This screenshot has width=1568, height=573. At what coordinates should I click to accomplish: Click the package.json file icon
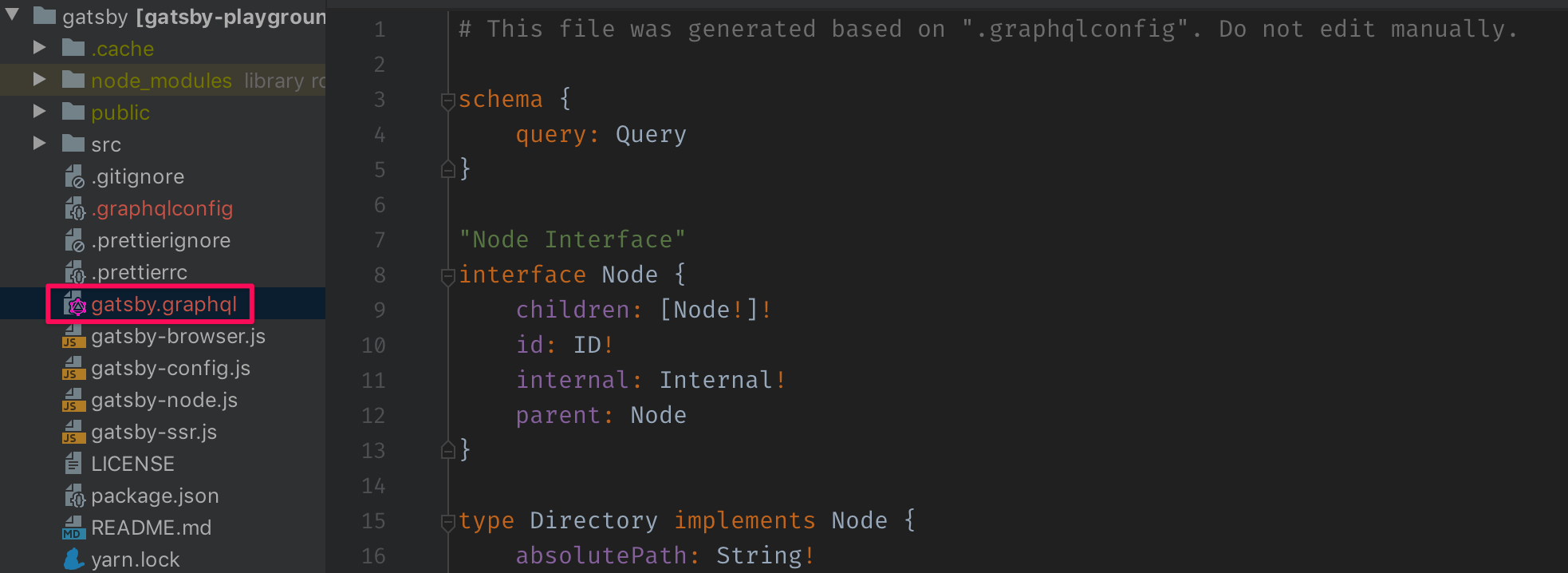tap(74, 496)
